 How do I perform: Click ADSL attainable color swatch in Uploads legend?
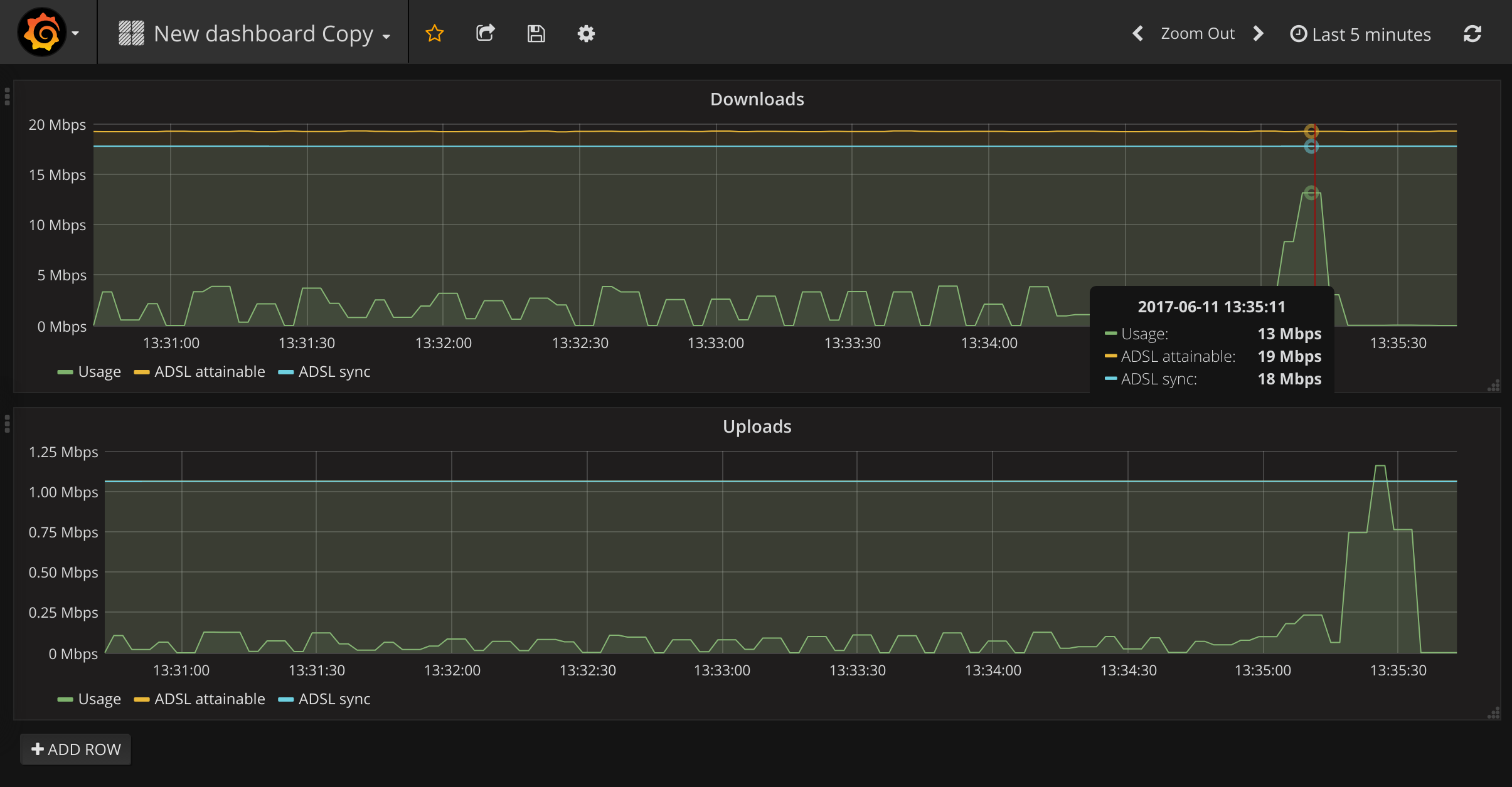point(142,700)
